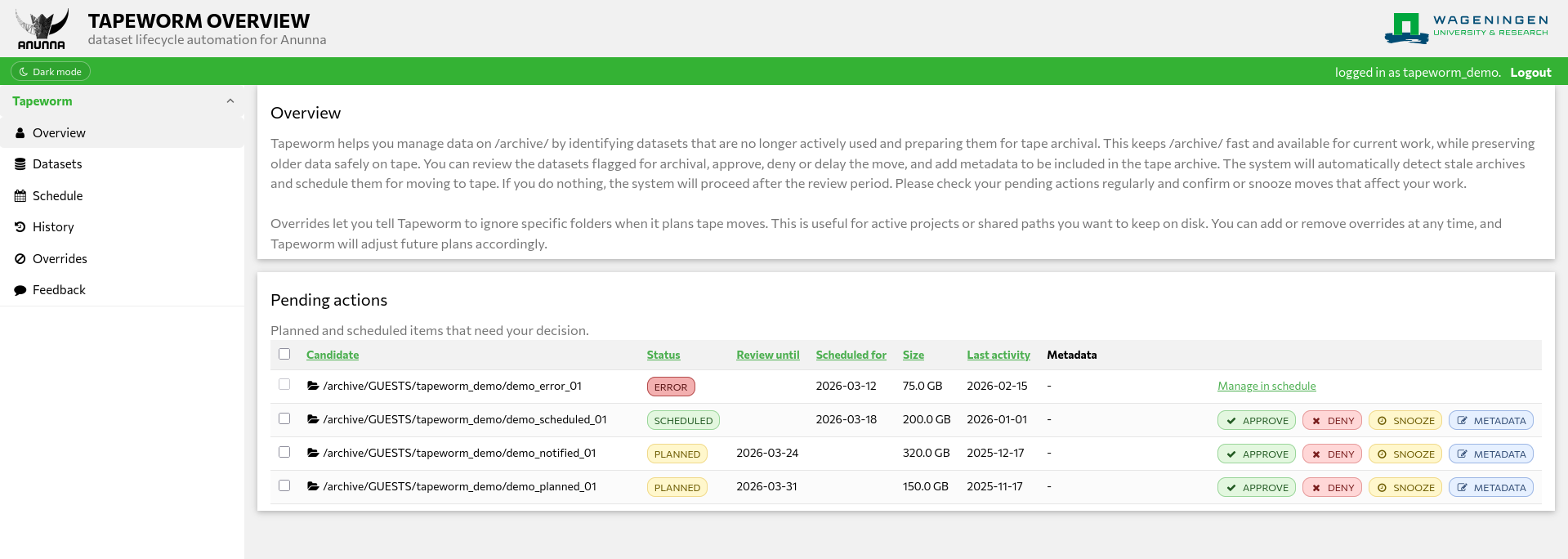The image size is (1568, 559).
Task: Approve the demo_scheduled_01 dataset
Action: coord(1256,421)
